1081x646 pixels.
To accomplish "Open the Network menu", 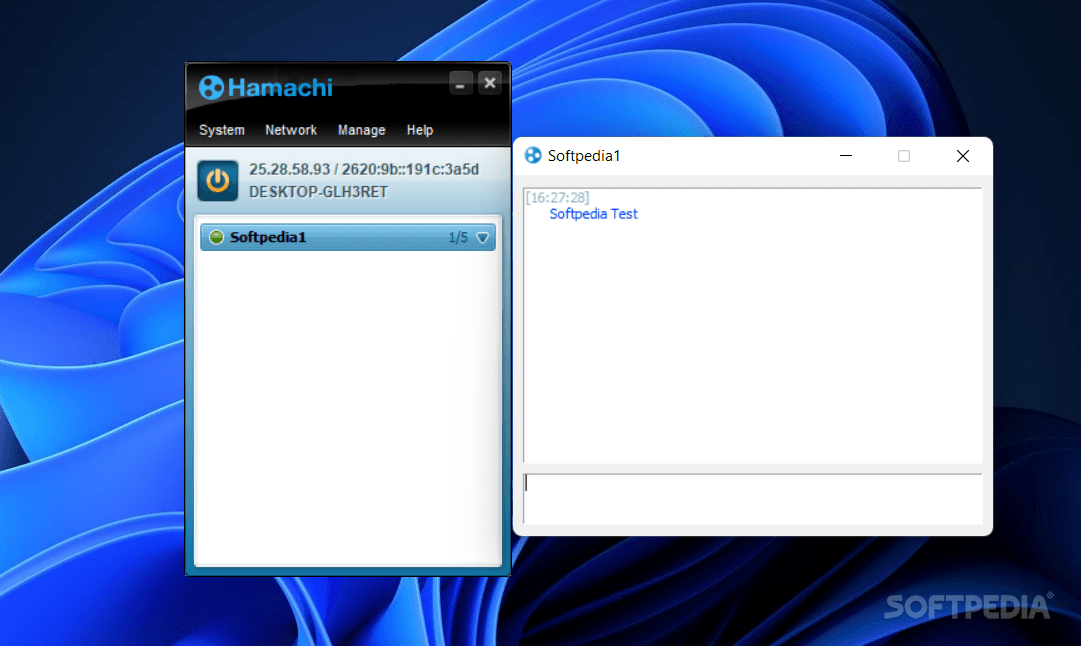I will point(291,130).
